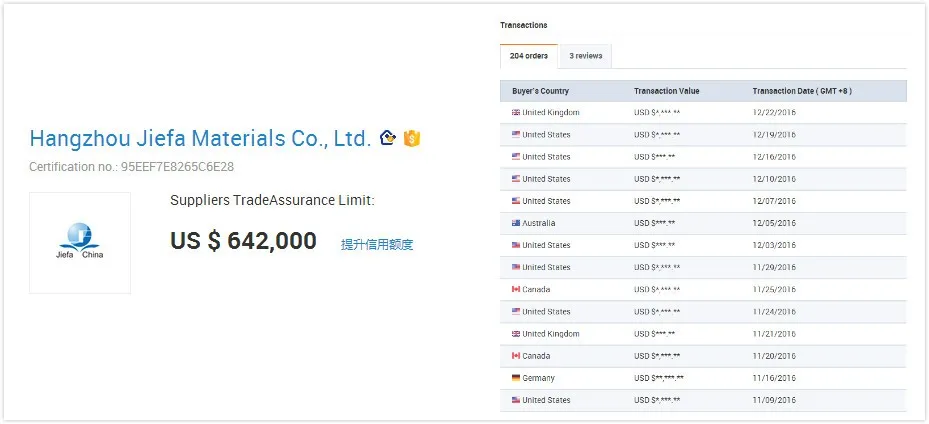The height and width of the screenshot is (424, 929).
Task: Click the Canada cell dated 11/25/2016
Action: (x=536, y=290)
